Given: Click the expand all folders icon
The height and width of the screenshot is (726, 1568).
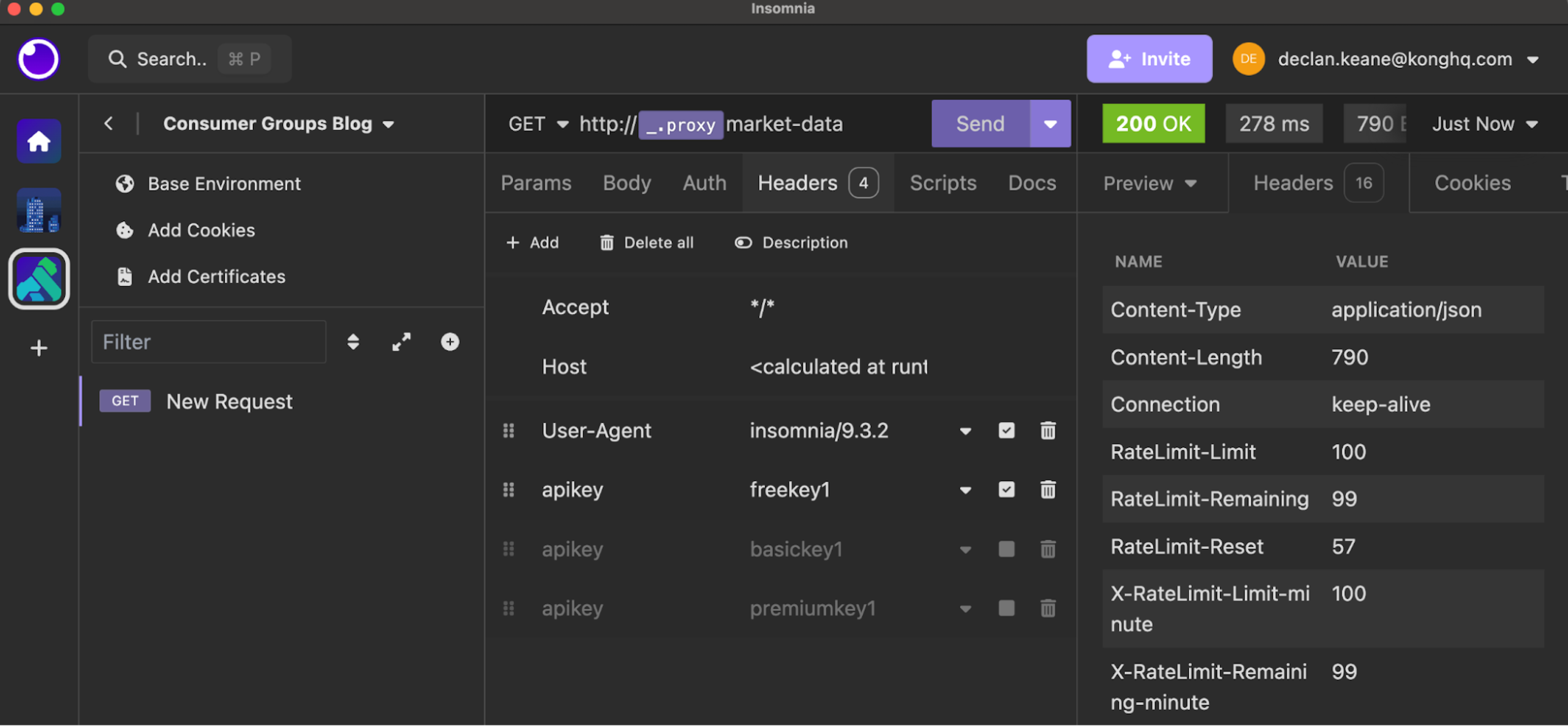Looking at the screenshot, I should pos(401,342).
